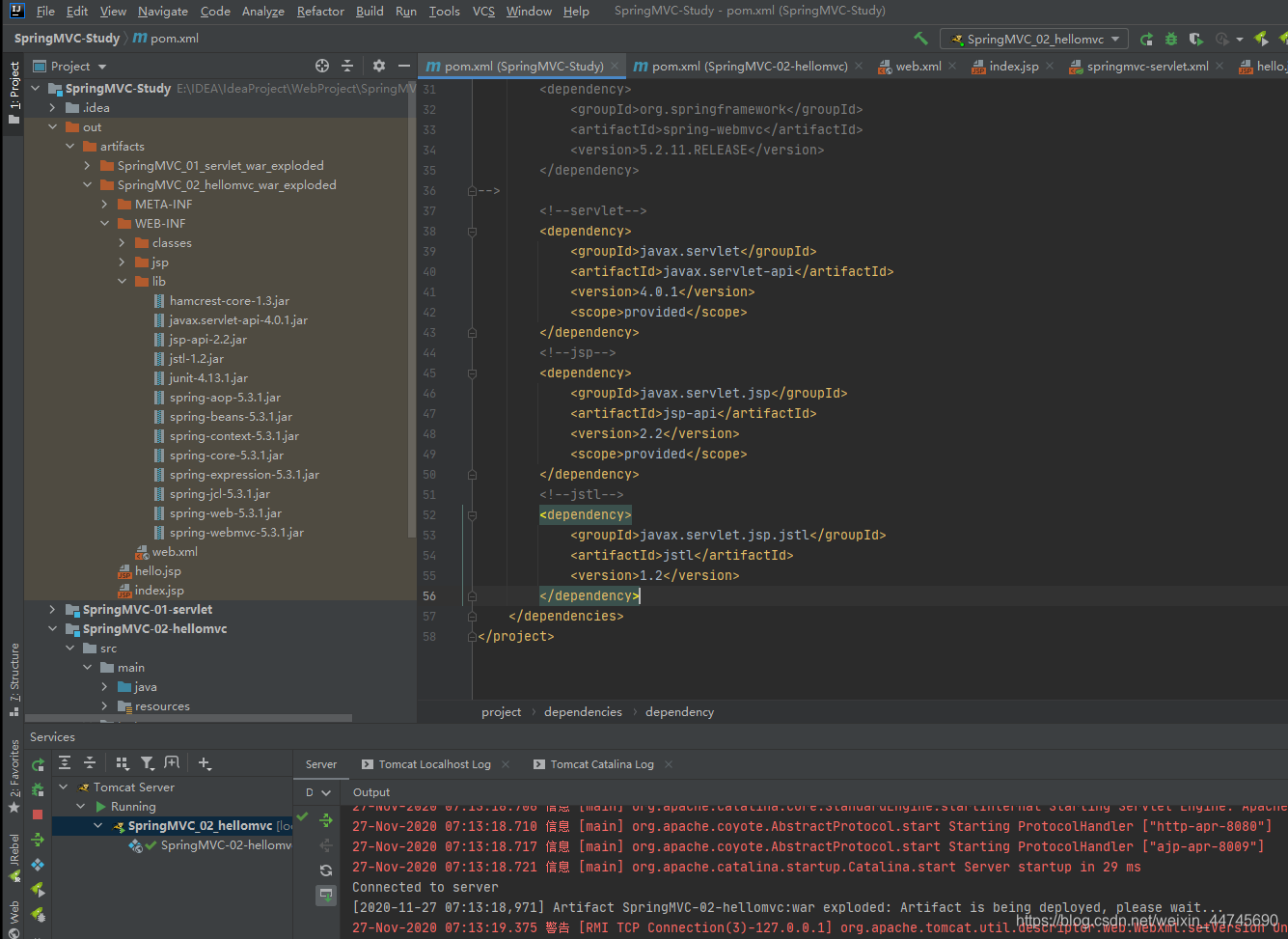
Task: Collapse the Tomcat Server tree node
Action: click(64, 787)
